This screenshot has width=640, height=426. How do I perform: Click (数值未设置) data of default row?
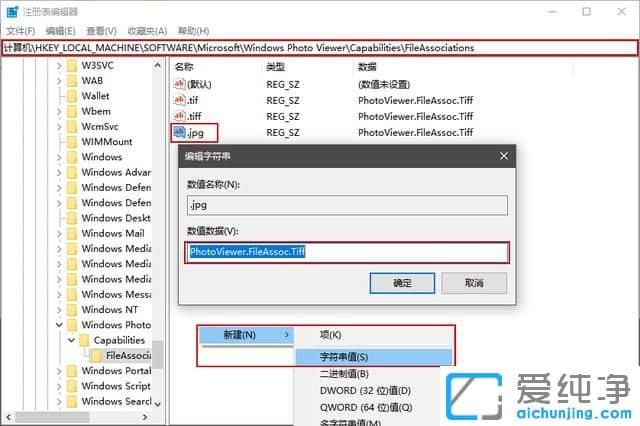click(384, 84)
